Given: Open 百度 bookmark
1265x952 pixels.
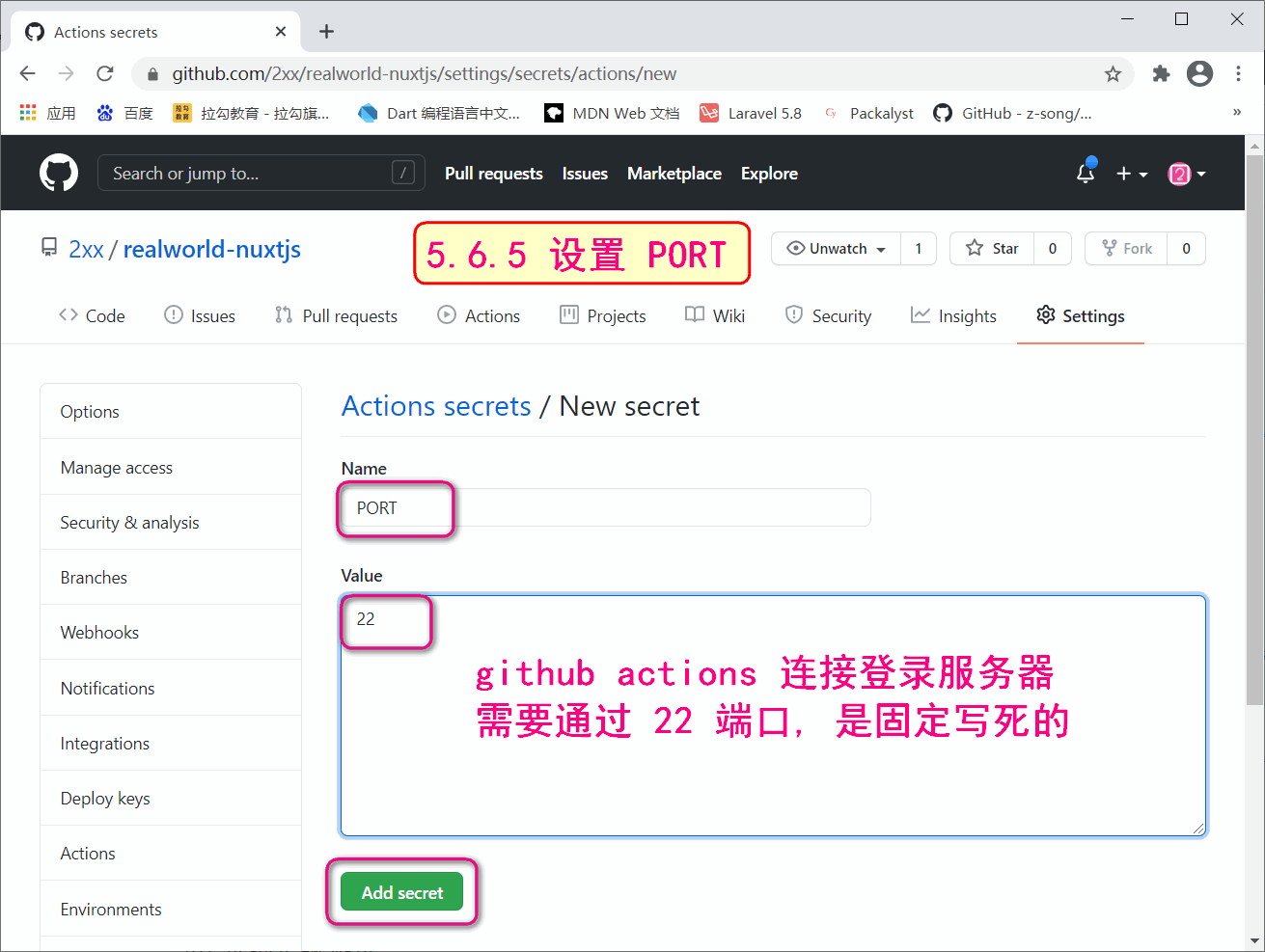Looking at the screenshot, I should pos(124,113).
